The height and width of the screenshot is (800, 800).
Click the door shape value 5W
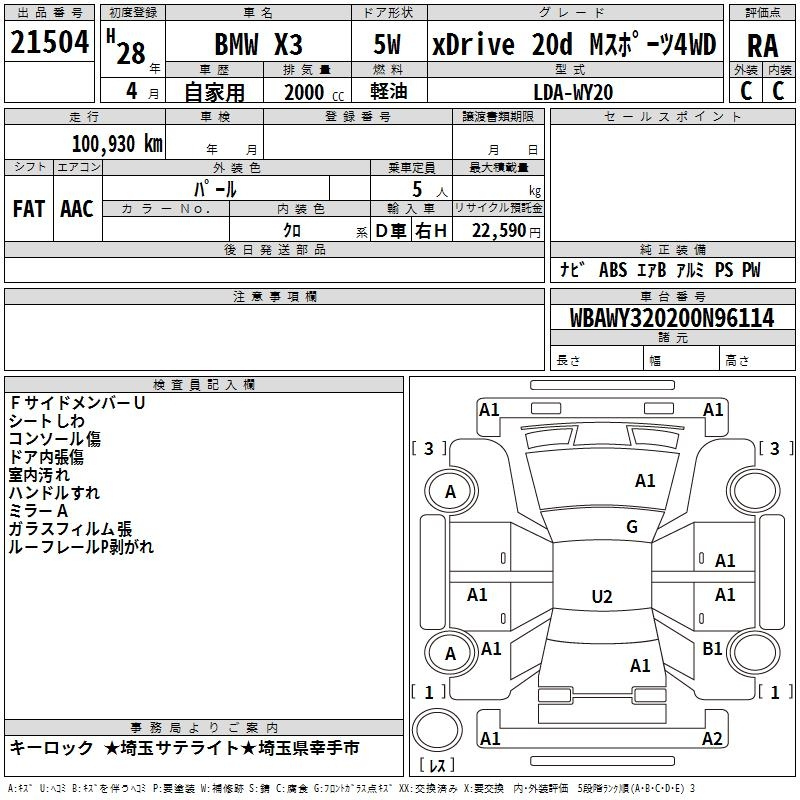point(387,44)
